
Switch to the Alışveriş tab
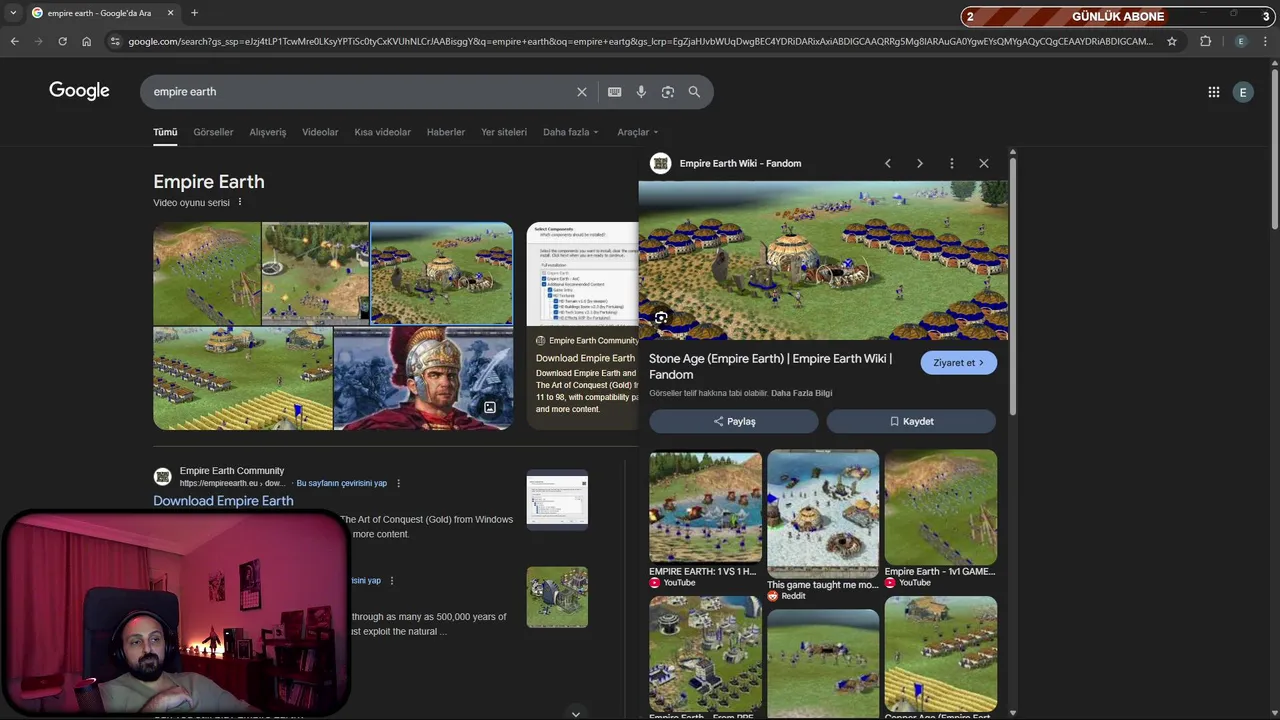click(268, 132)
